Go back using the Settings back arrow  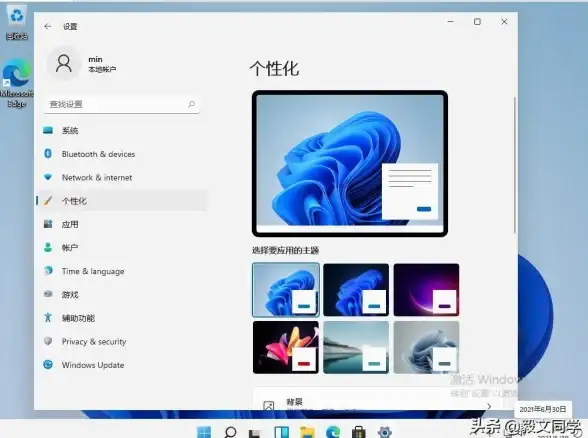point(47,26)
